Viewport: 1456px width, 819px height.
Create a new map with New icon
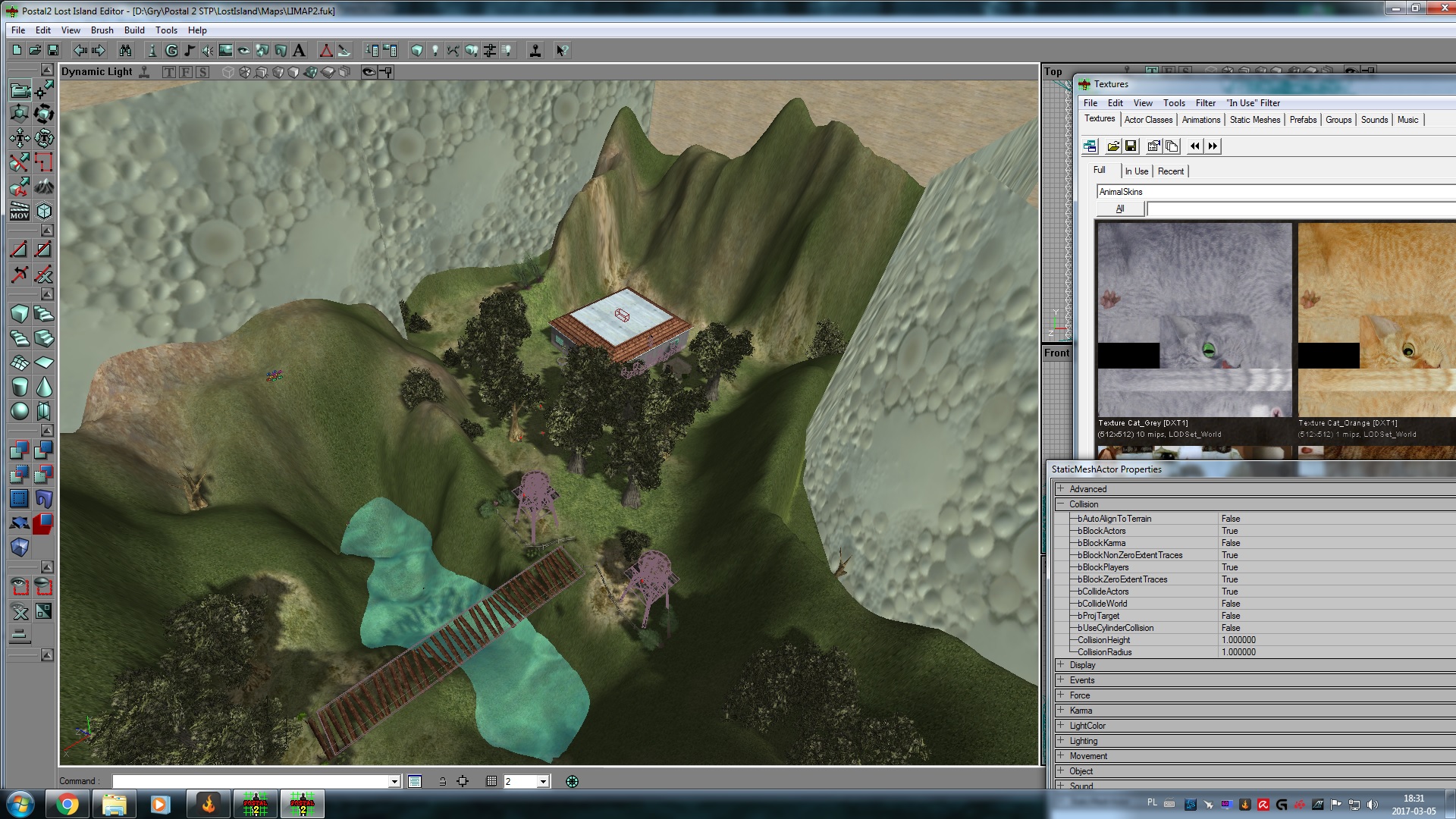point(17,51)
